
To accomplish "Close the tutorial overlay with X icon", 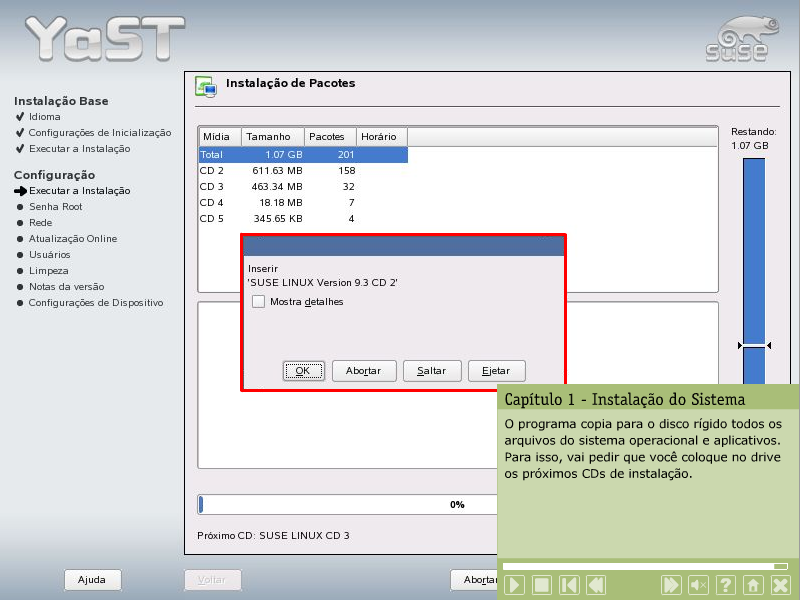I will [780, 585].
